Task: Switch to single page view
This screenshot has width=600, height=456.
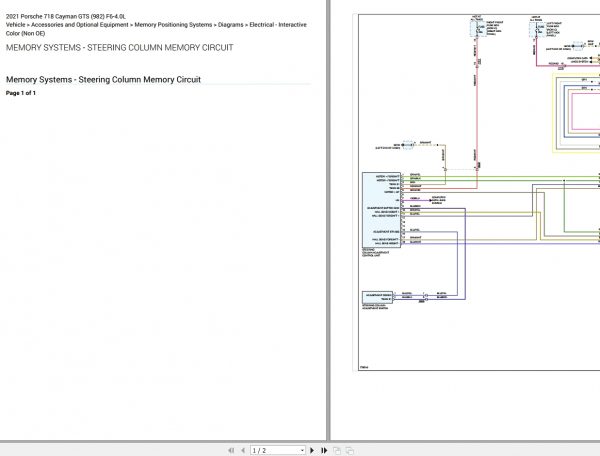Action: point(338,450)
